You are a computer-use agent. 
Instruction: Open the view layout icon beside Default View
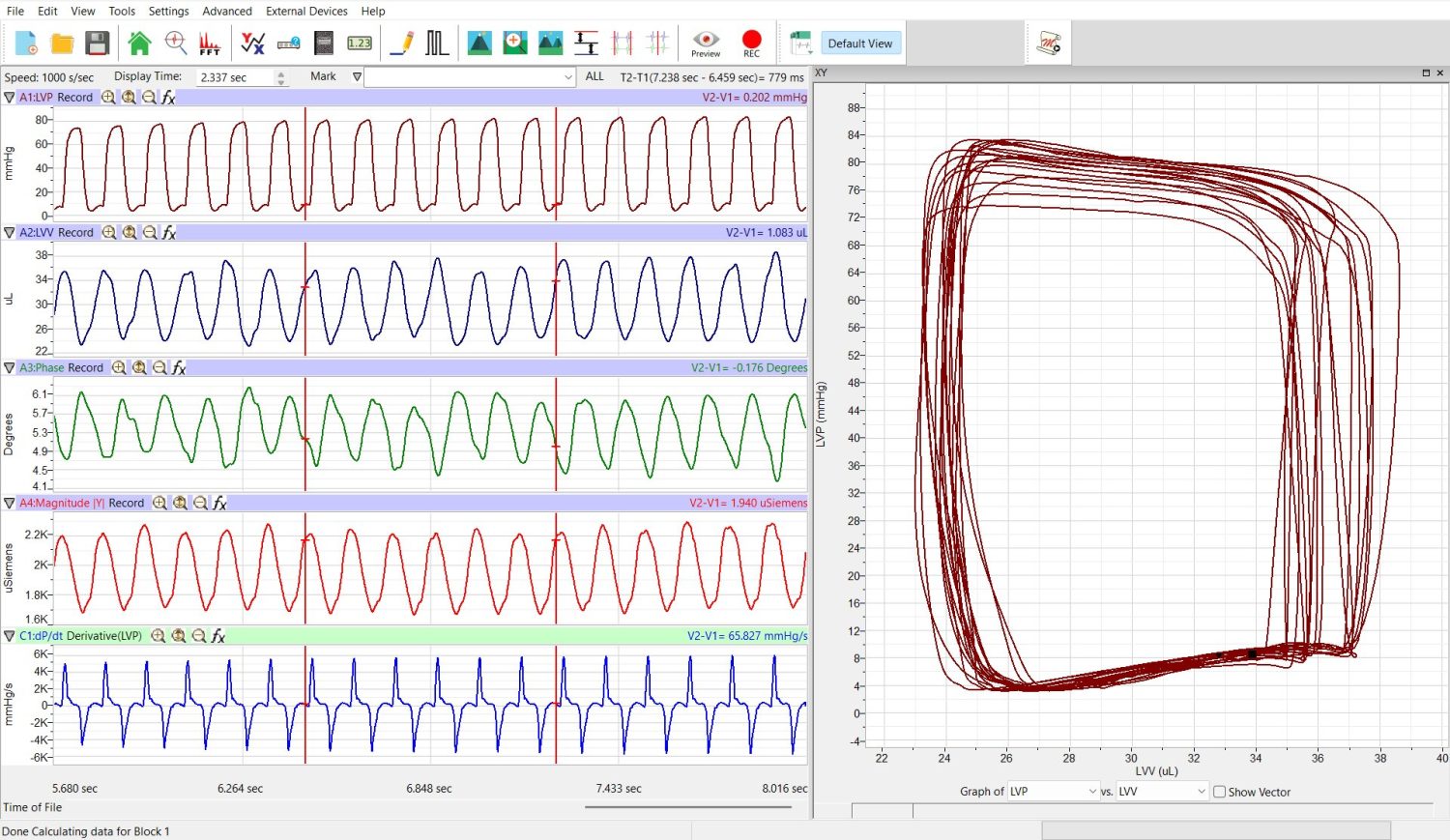click(x=800, y=43)
